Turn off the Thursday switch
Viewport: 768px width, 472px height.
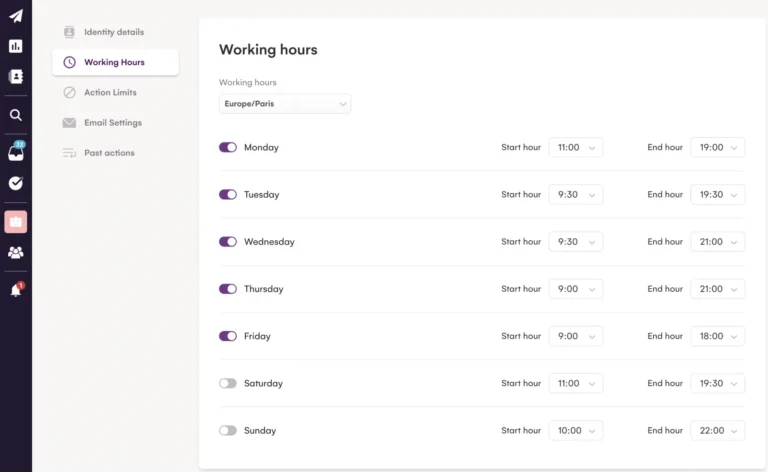click(228, 289)
